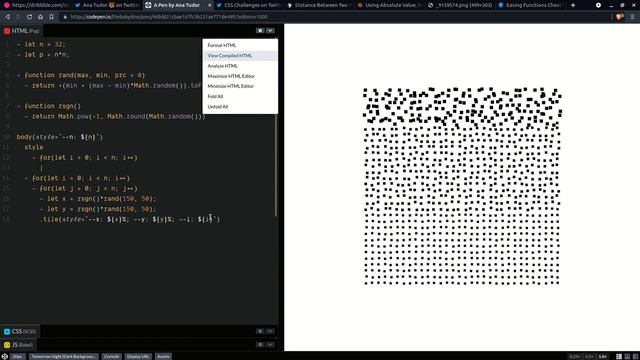640x360 pixels.
Task: Open Console panel button
Action: coord(111,356)
